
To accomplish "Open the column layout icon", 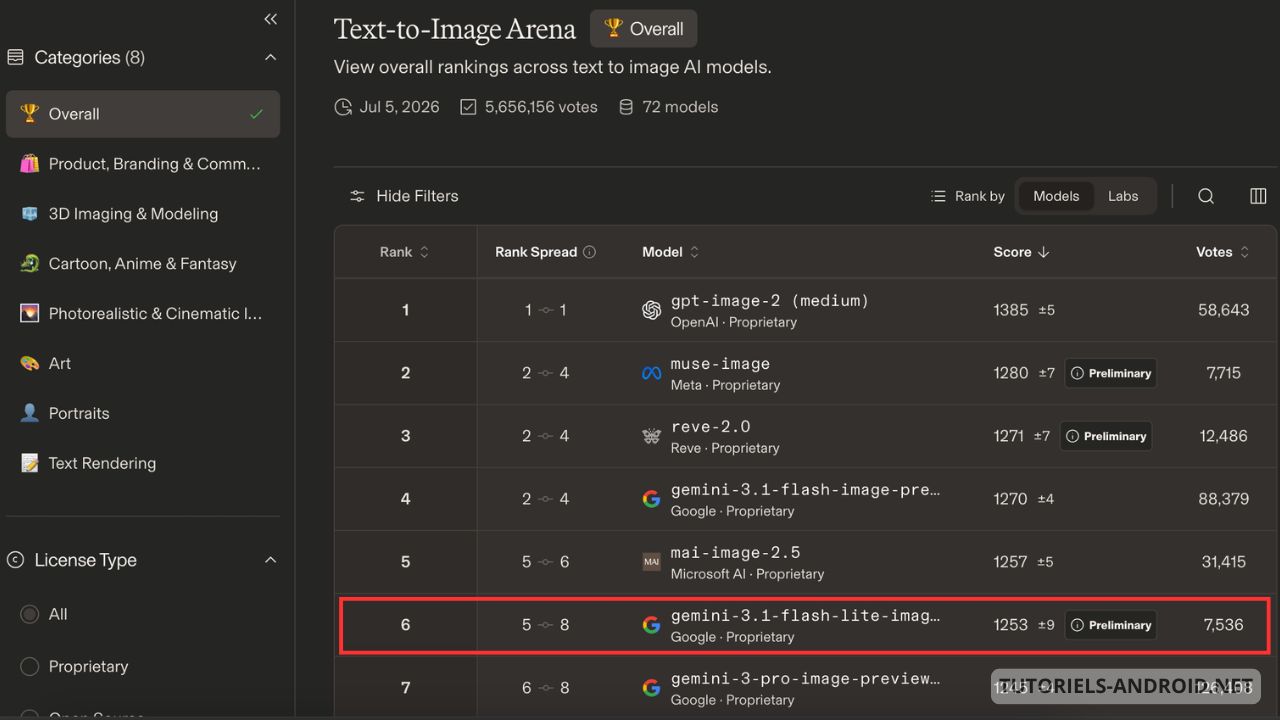I will pyautogui.click(x=1259, y=196).
